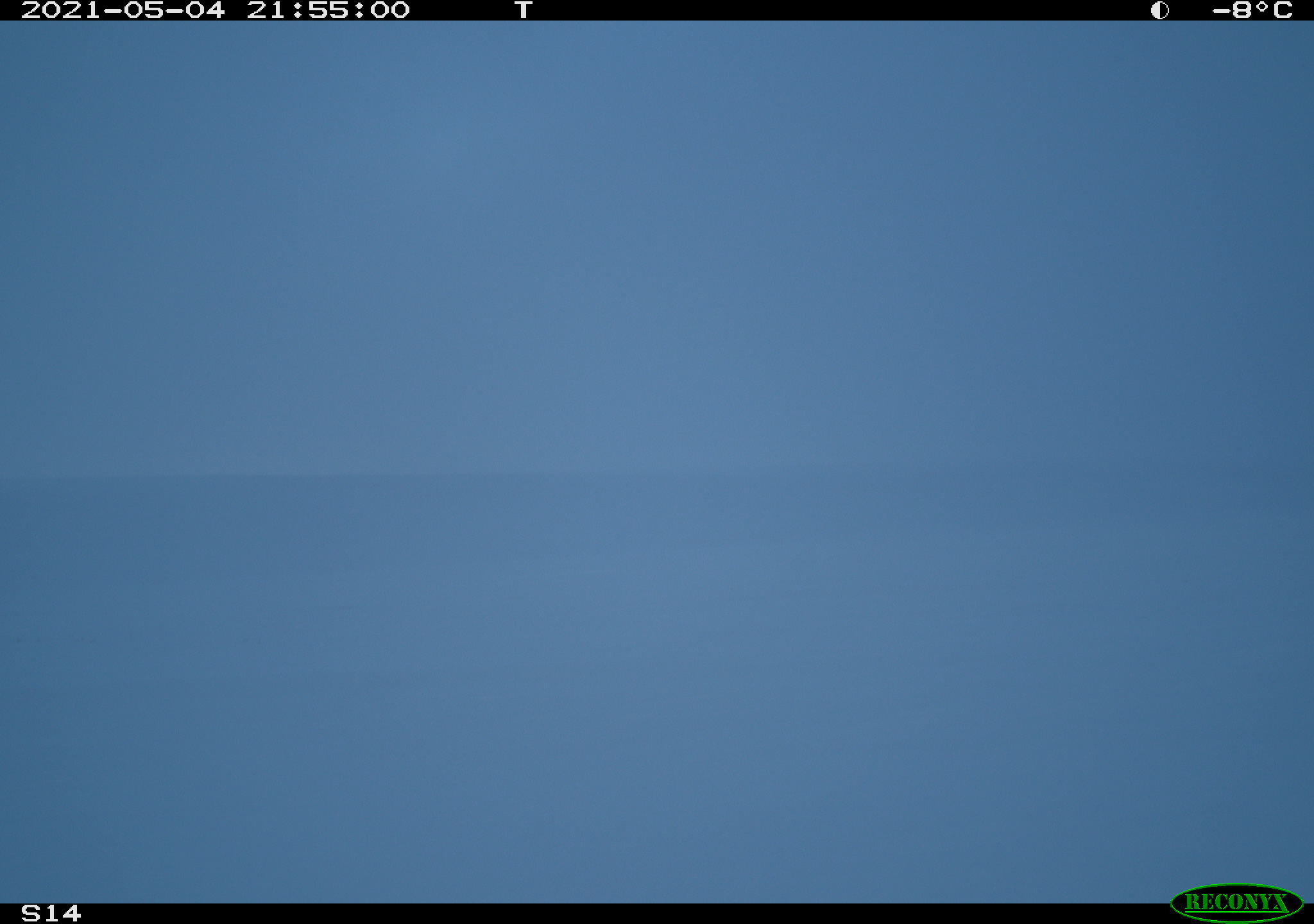Click the moon phase icon

tap(1159, 10)
